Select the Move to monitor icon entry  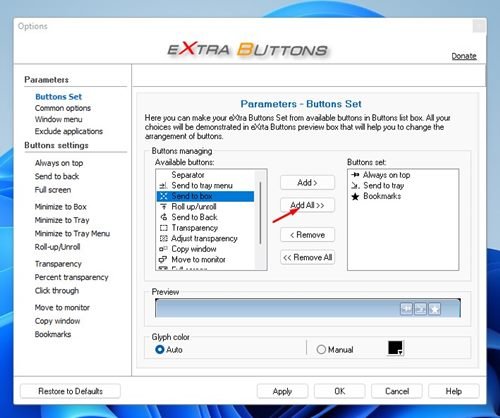coord(163,259)
